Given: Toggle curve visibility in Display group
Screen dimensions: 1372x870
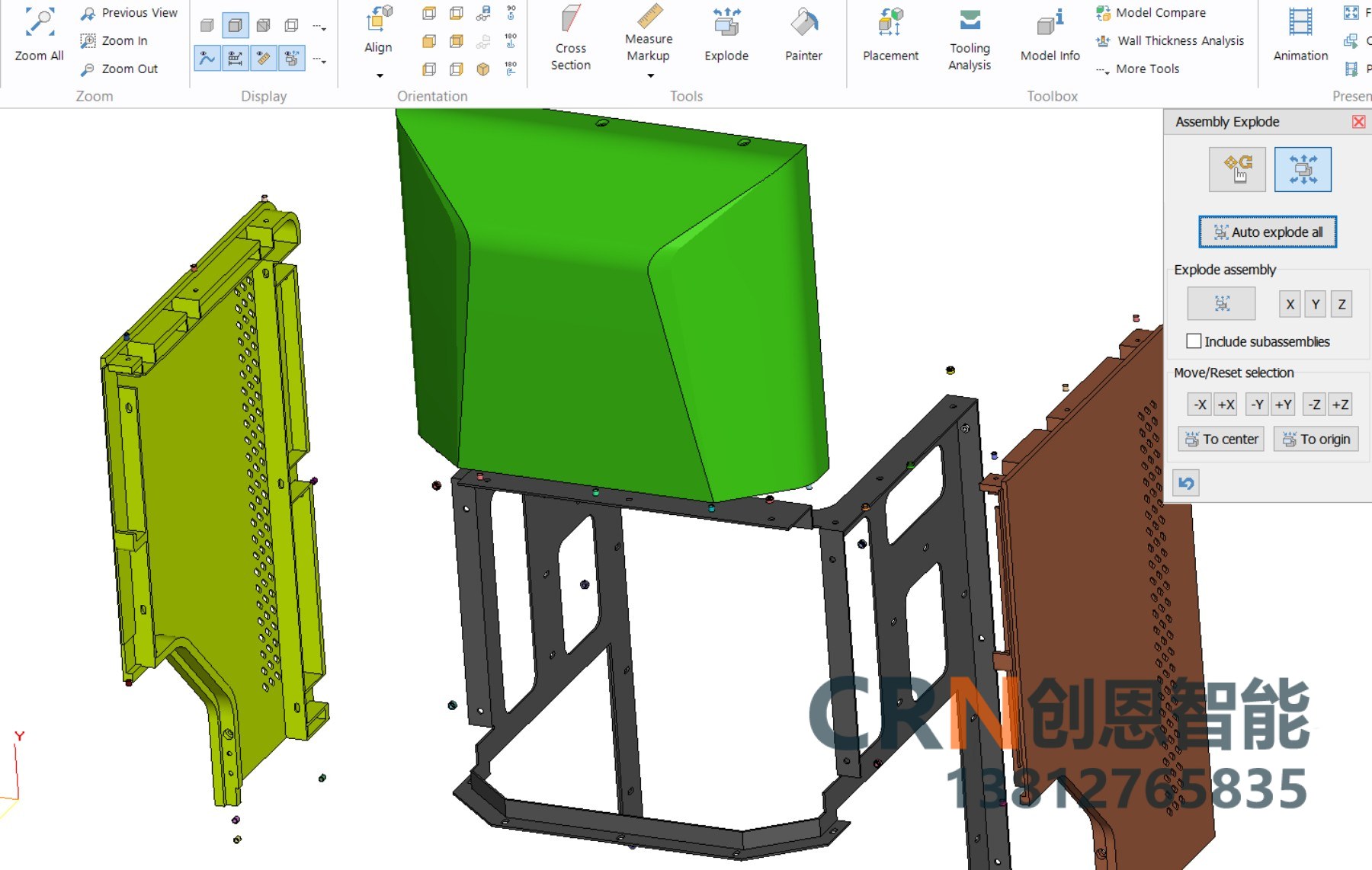Looking at the screenshot, I should click(x=207, y=58).
